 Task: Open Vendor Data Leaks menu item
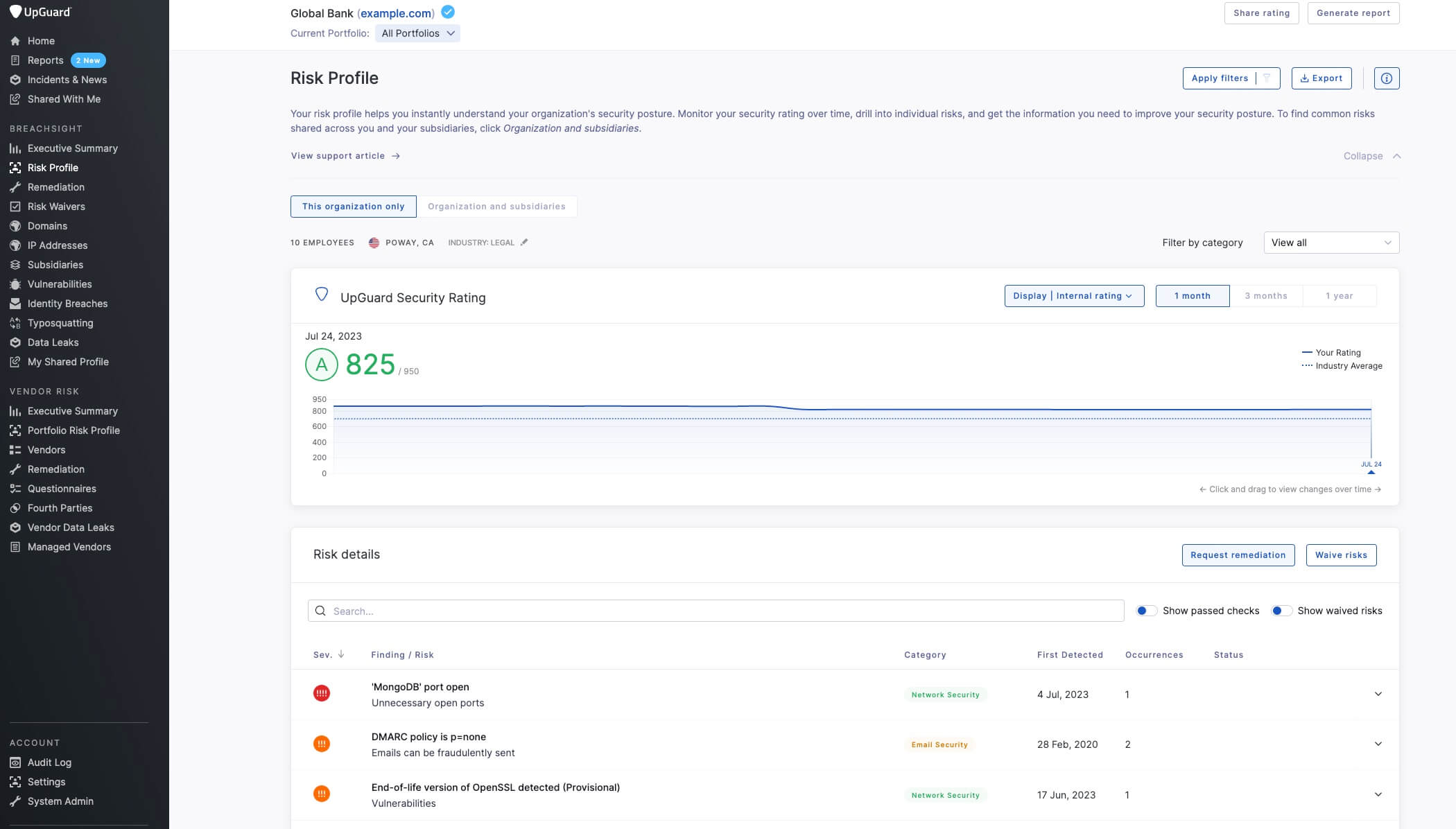[x=71, y=527]
